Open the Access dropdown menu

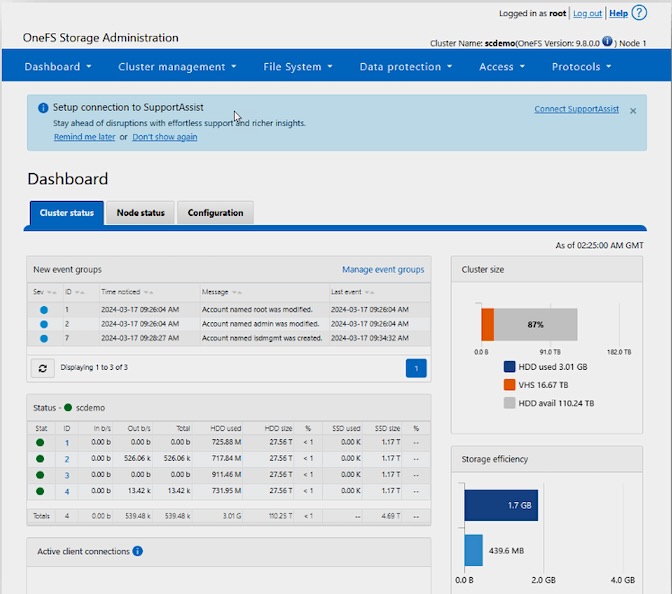pos(502,66)
